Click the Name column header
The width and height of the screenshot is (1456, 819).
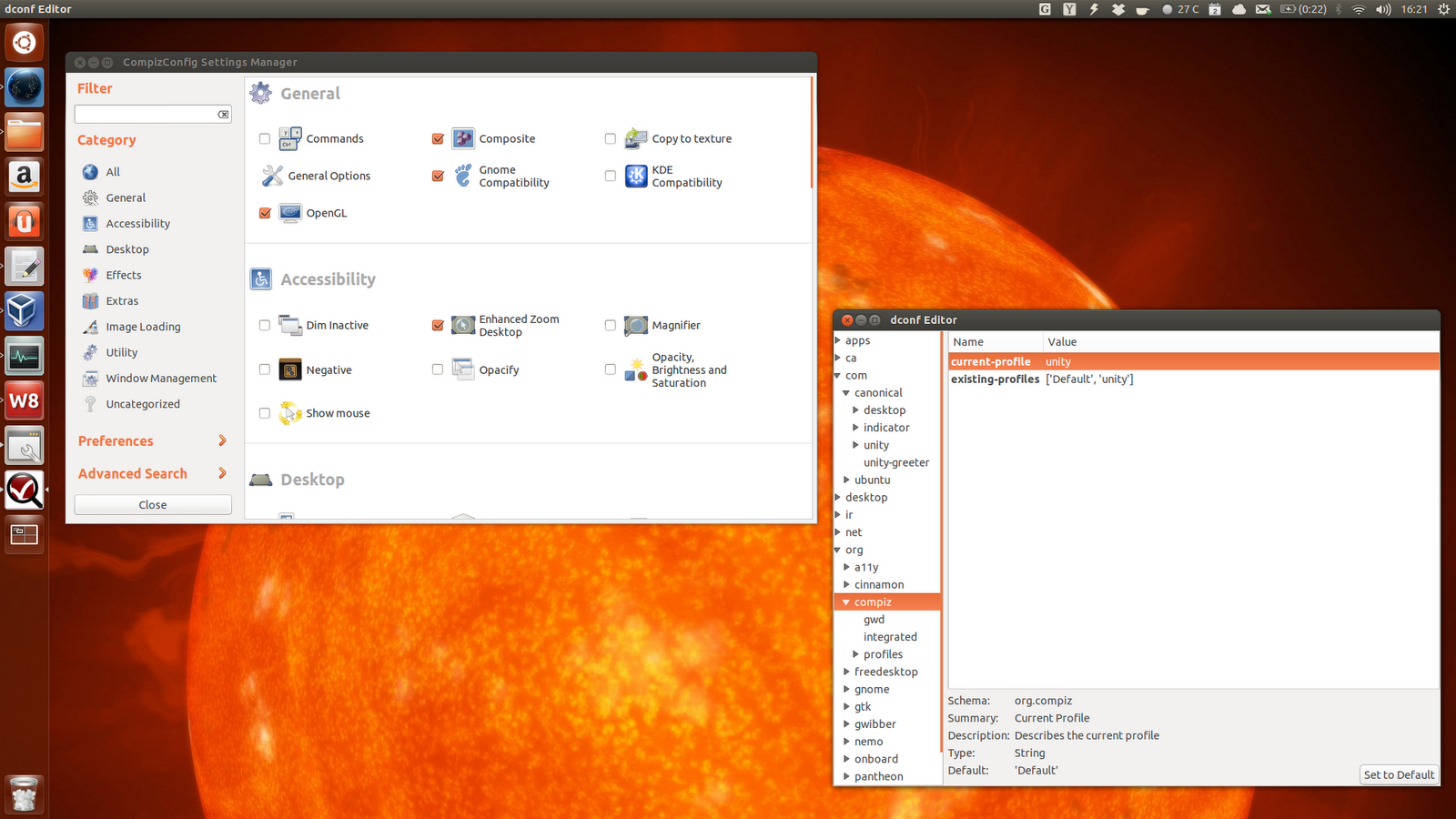point(996,342)
